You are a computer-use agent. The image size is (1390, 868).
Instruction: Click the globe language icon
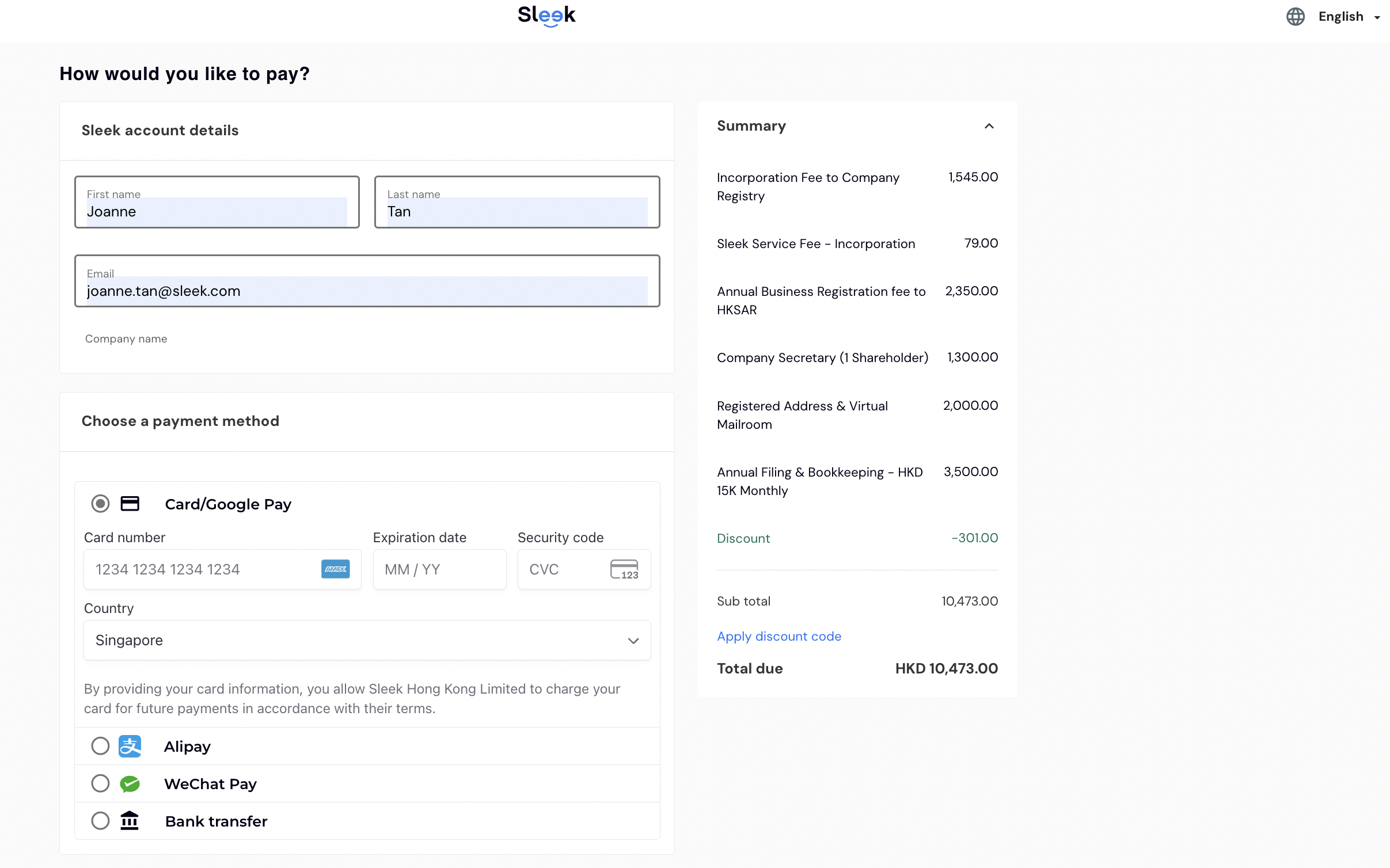[x=1295, y=17]
